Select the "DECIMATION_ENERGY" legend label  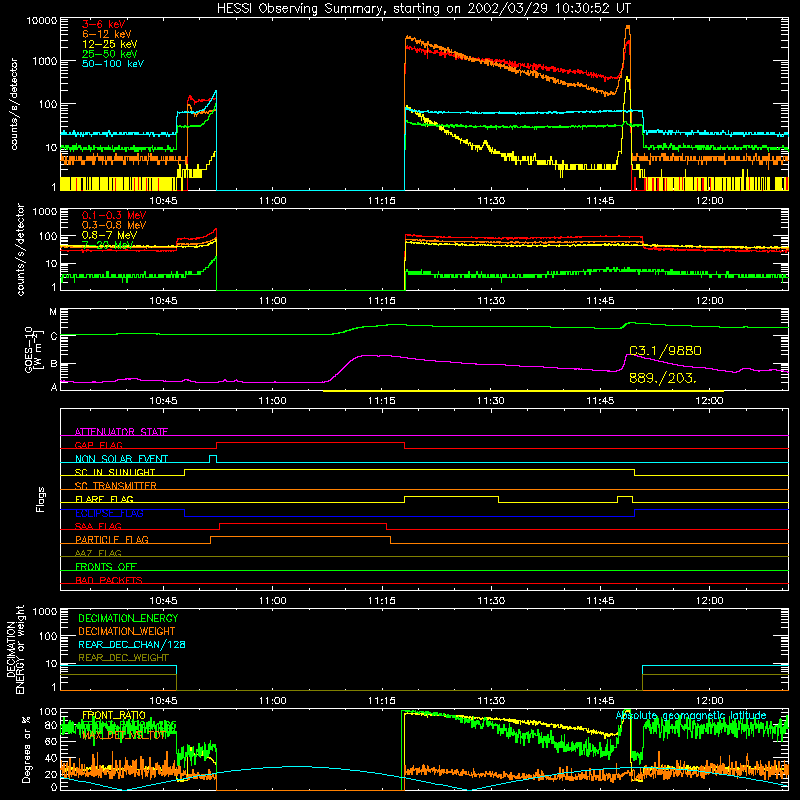(128, 618)
